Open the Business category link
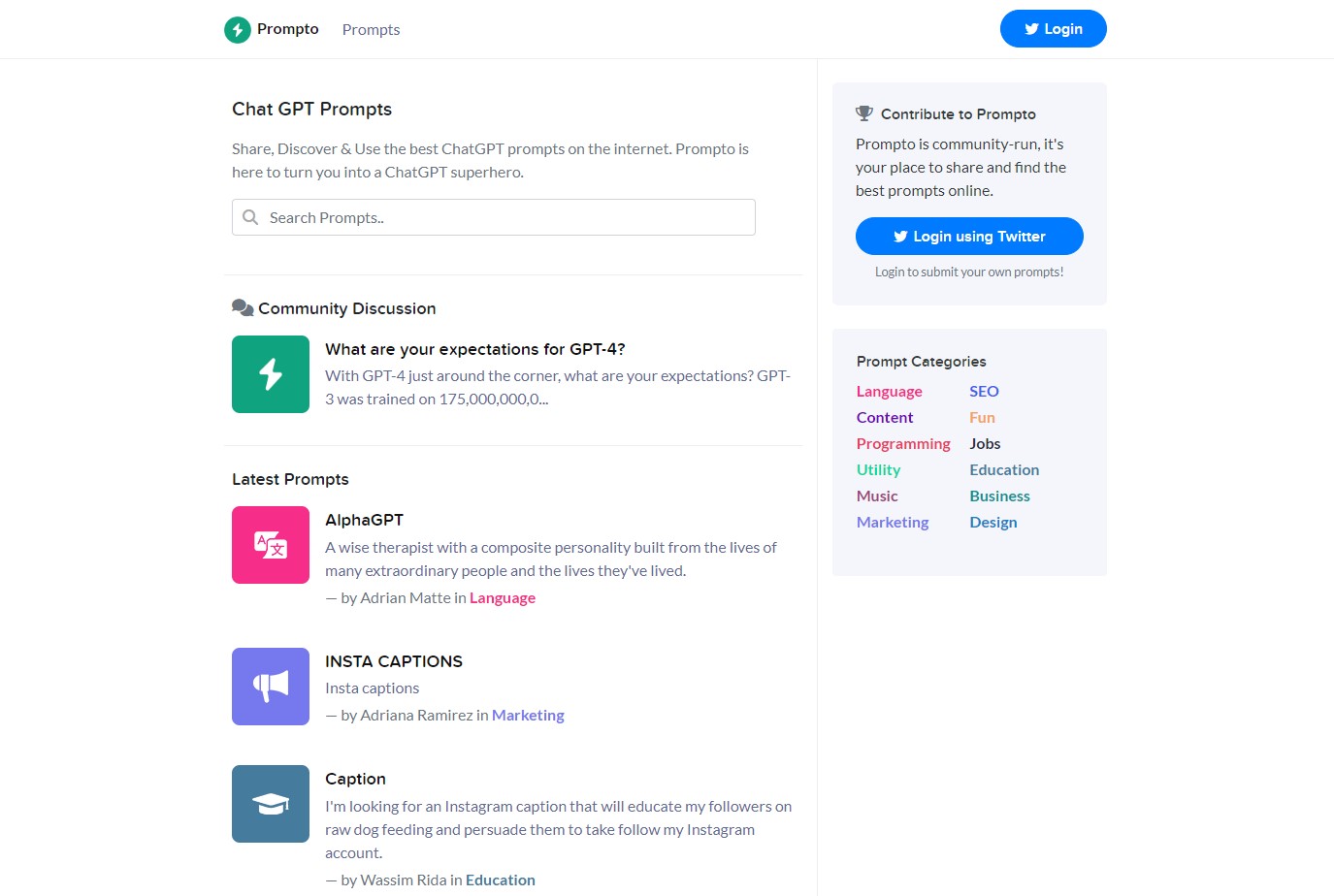 point(999,496)
